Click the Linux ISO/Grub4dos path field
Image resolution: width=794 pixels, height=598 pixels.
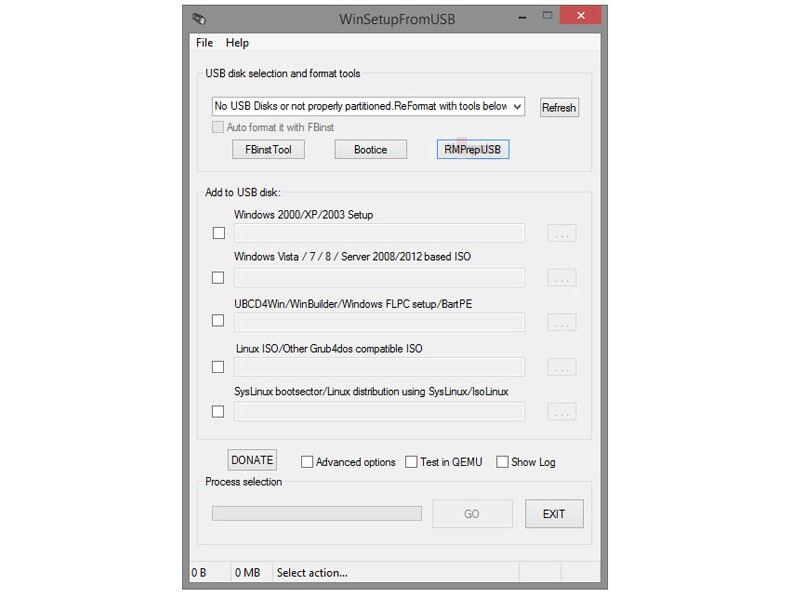(379, 367)
